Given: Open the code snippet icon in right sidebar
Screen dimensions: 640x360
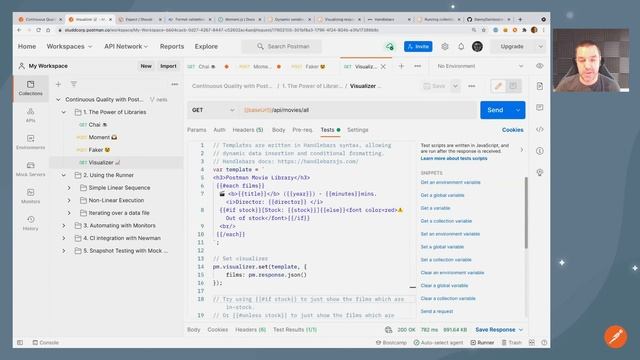Looking at the screenshot, I should click(x=540, y=129).
